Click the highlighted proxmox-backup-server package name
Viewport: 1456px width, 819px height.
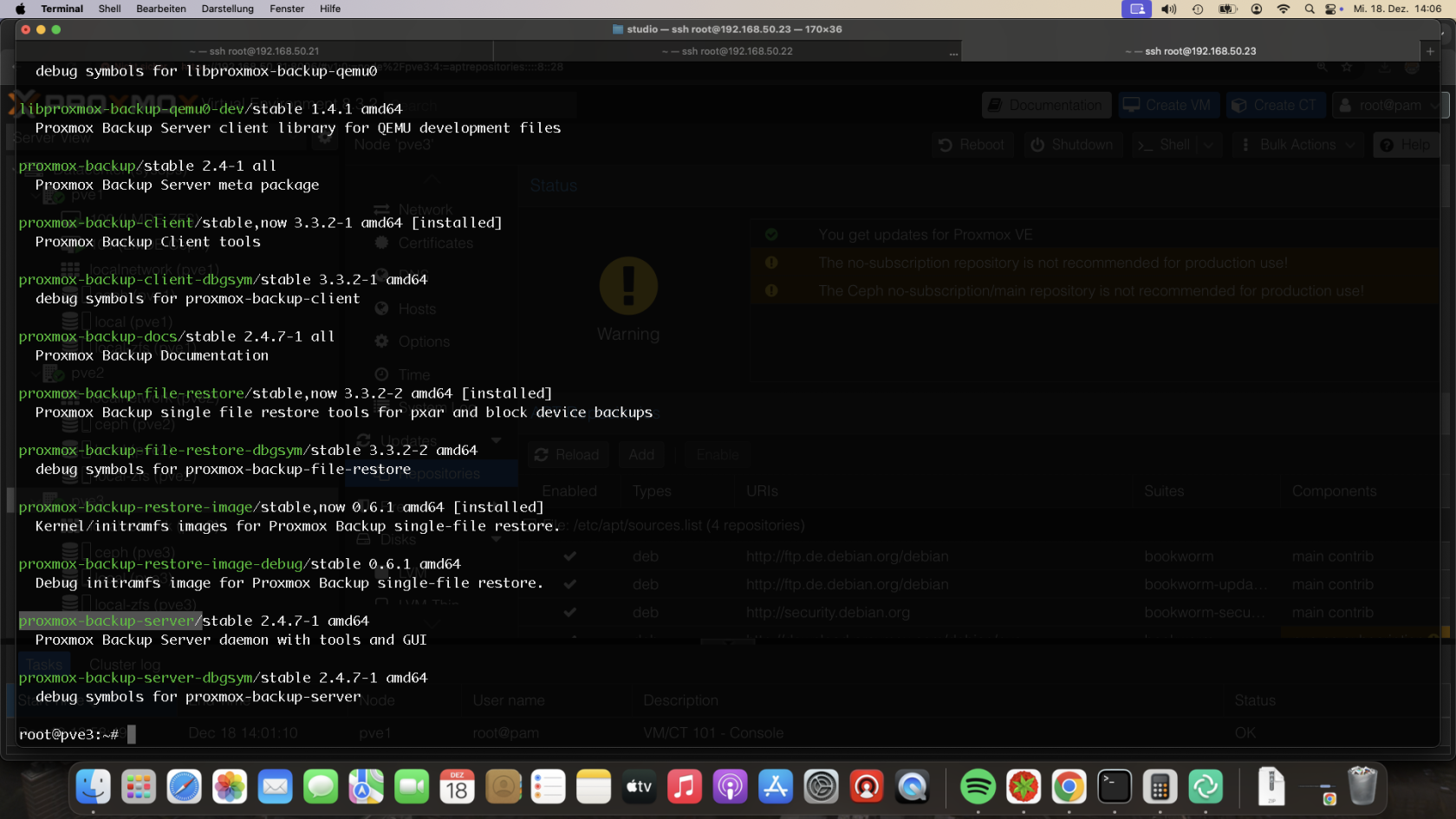pos(110,621)
